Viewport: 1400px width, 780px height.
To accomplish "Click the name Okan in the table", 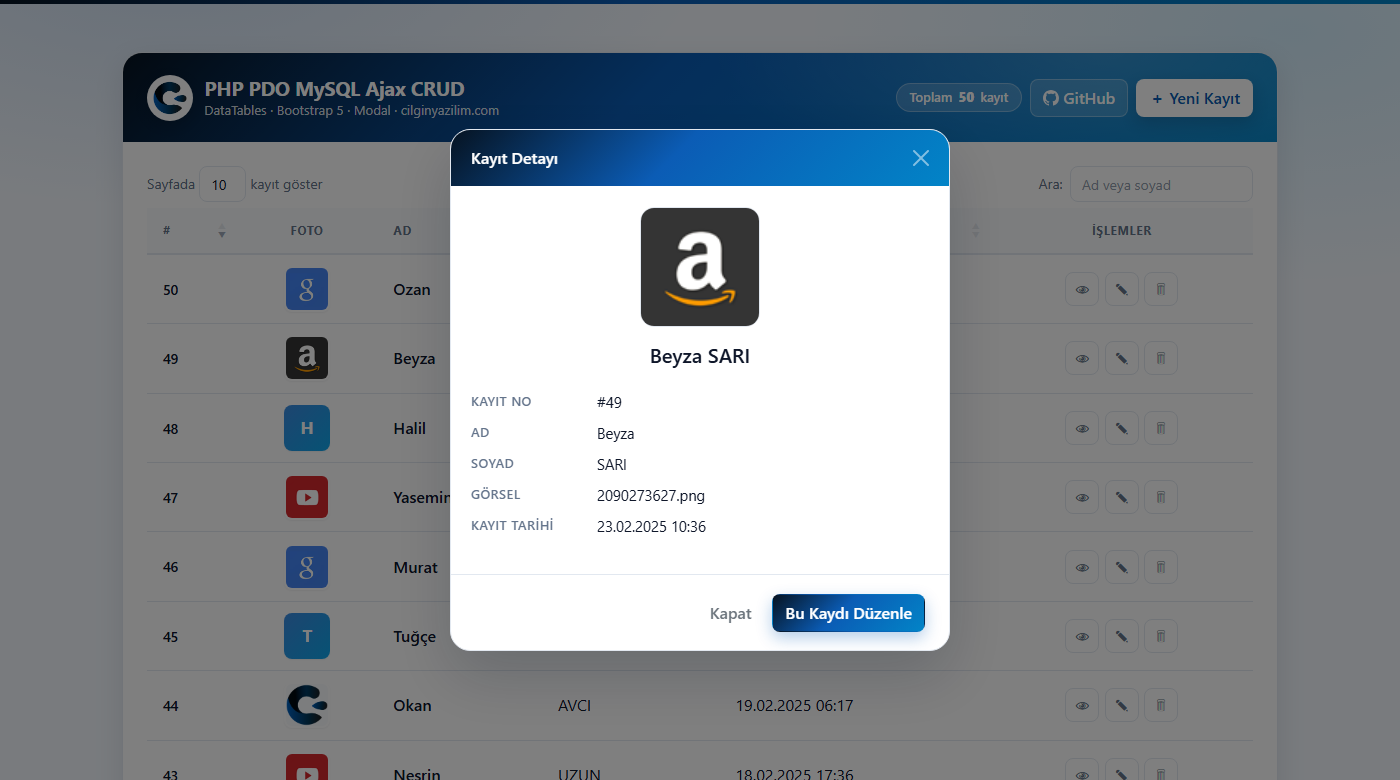I will (413, 706).
